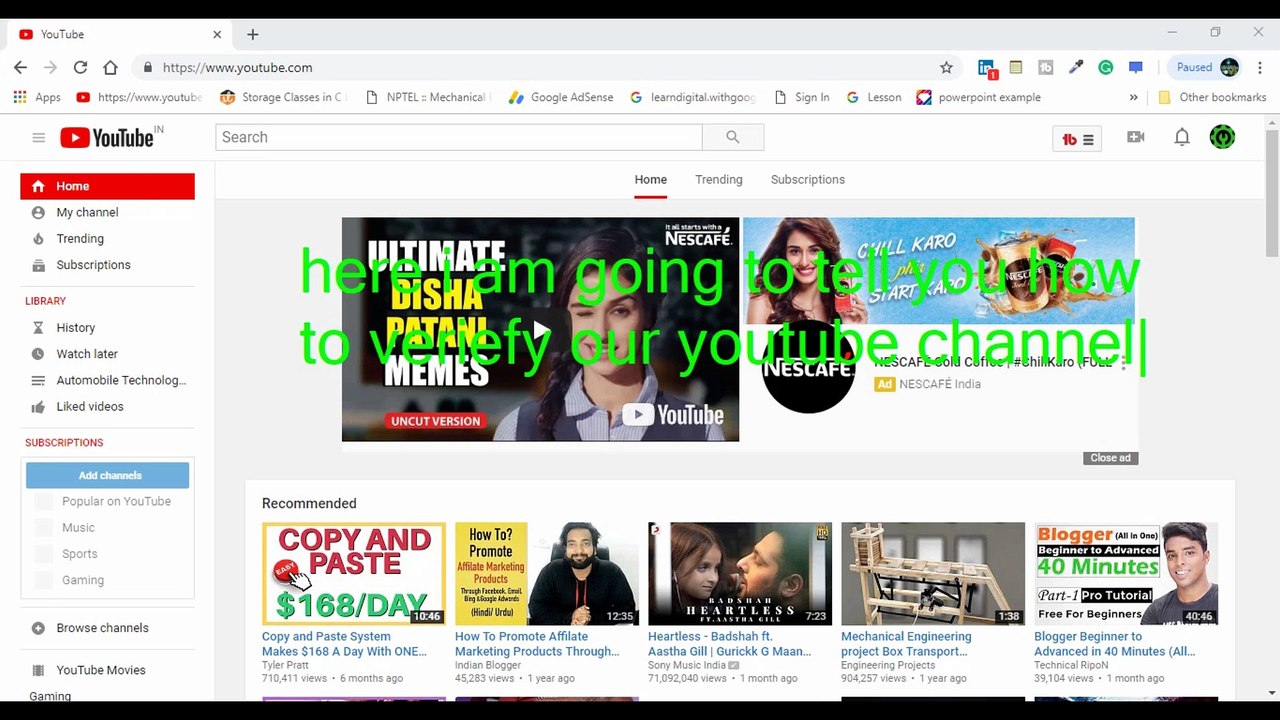Viewport: 1280px width, 720px height.
Task: Open Mechanical Engineering project thumbnail
Action: point(932,573)
